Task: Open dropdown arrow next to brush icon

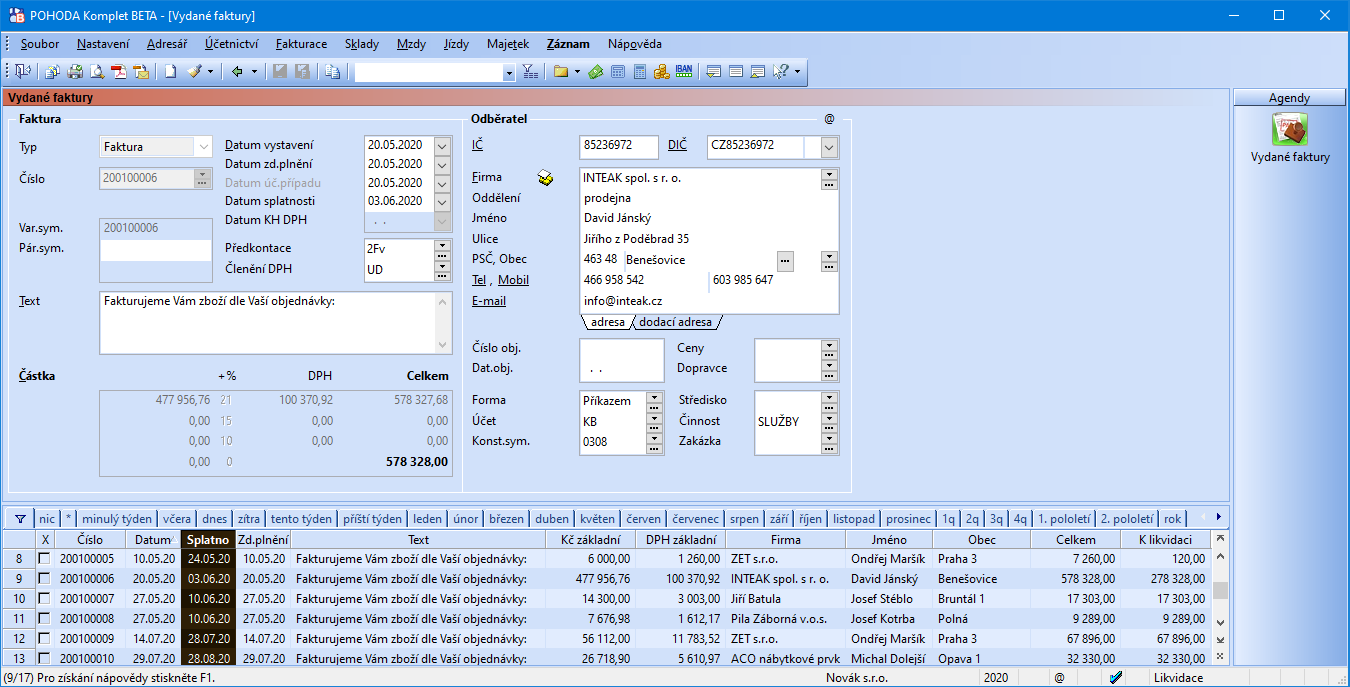Action: [x=211, y=72]
